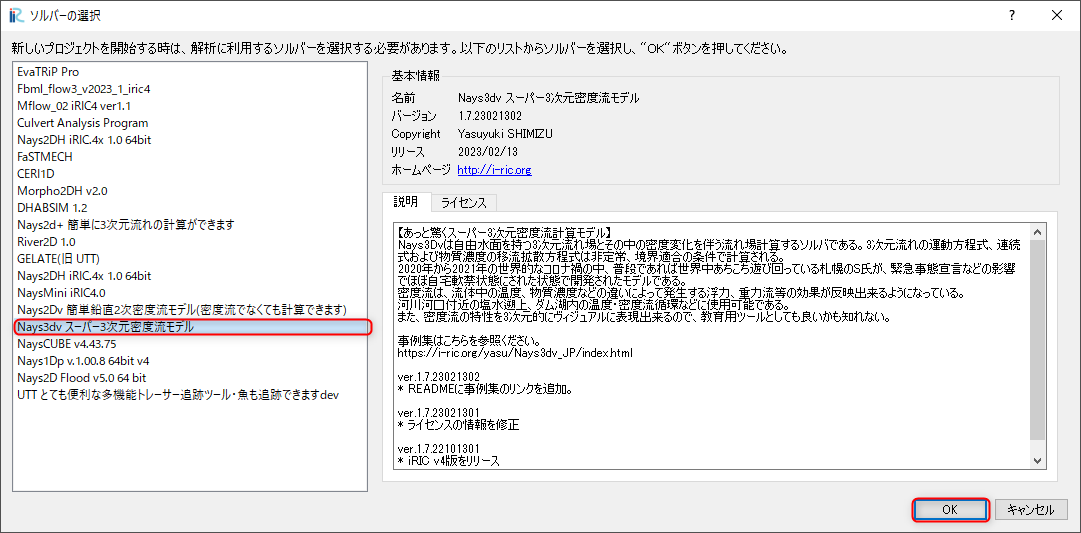Select Nays2d+ 簡単に3次元流れ solver
This screenshot has height=533, width=1081.
click(190, 225)
